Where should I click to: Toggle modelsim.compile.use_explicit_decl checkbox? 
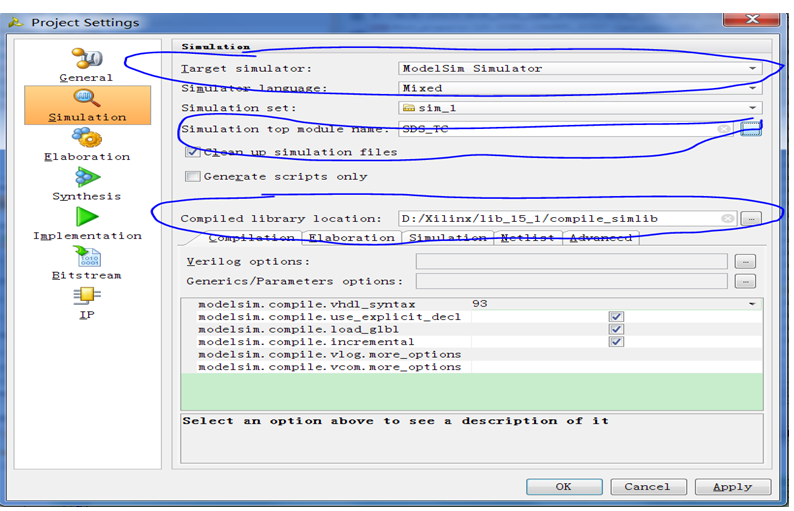point(616,317)
